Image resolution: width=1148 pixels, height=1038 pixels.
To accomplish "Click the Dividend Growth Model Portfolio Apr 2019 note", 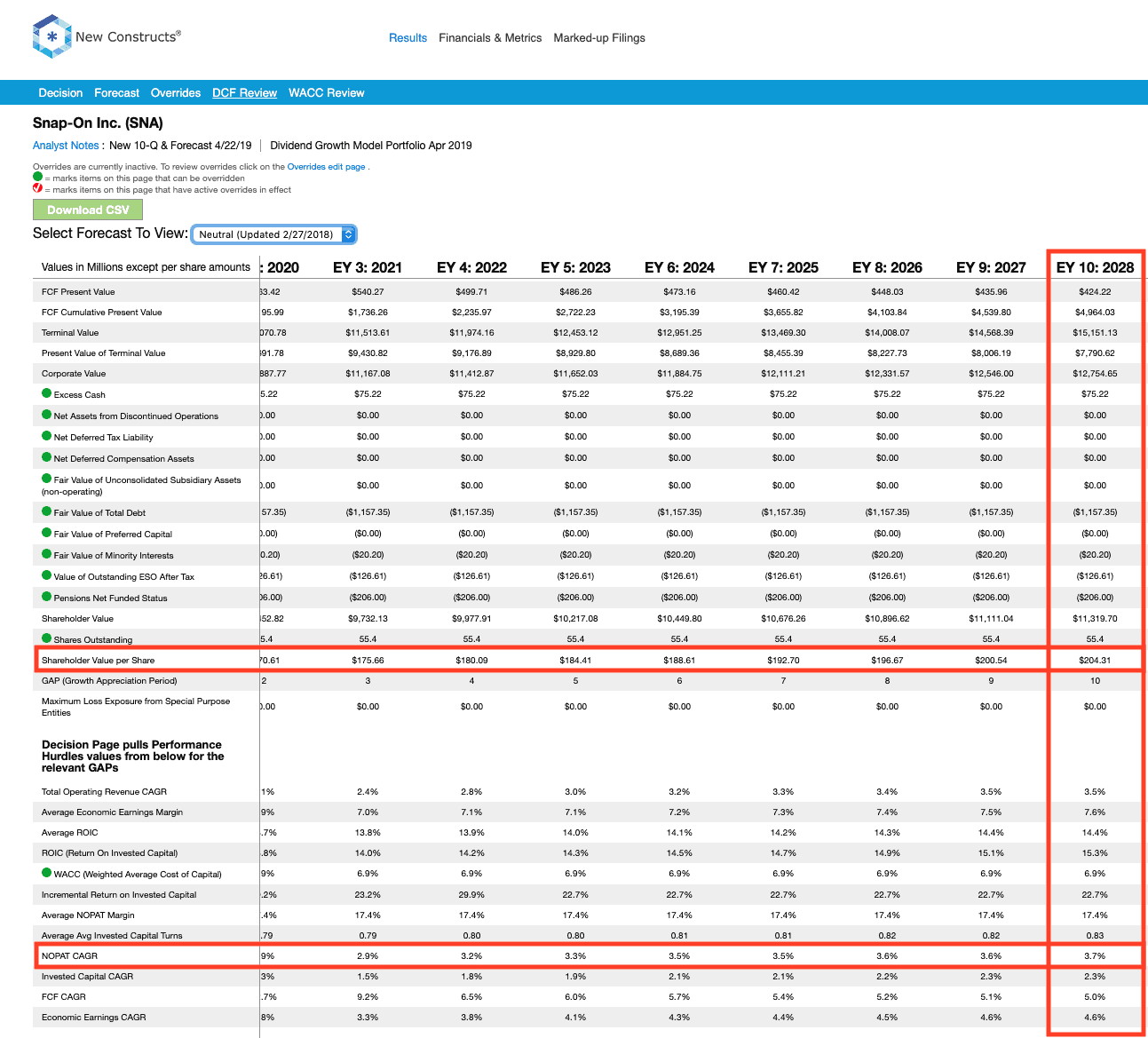I will point(371,146).
